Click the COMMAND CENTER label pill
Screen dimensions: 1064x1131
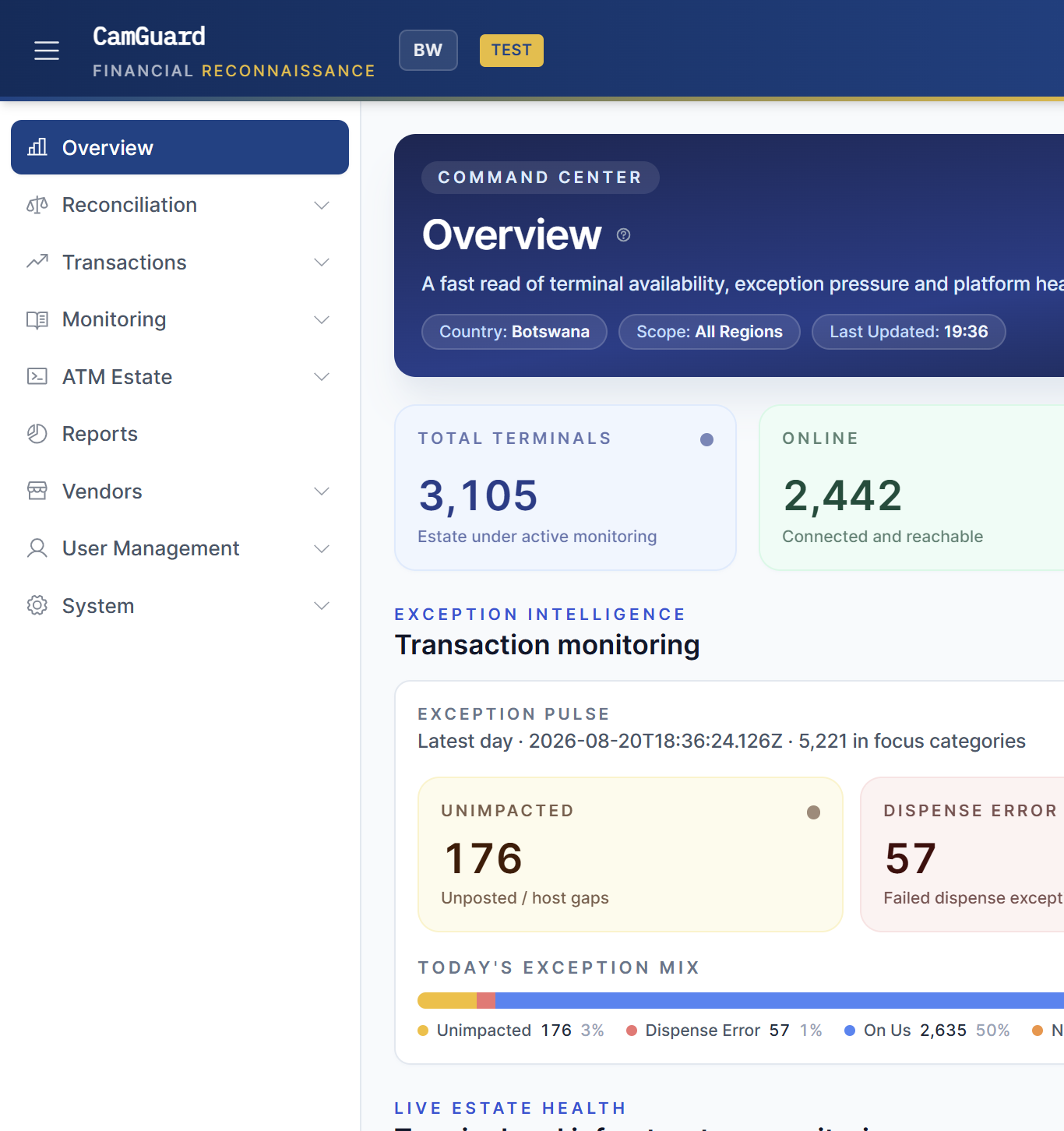pos(541,178)
